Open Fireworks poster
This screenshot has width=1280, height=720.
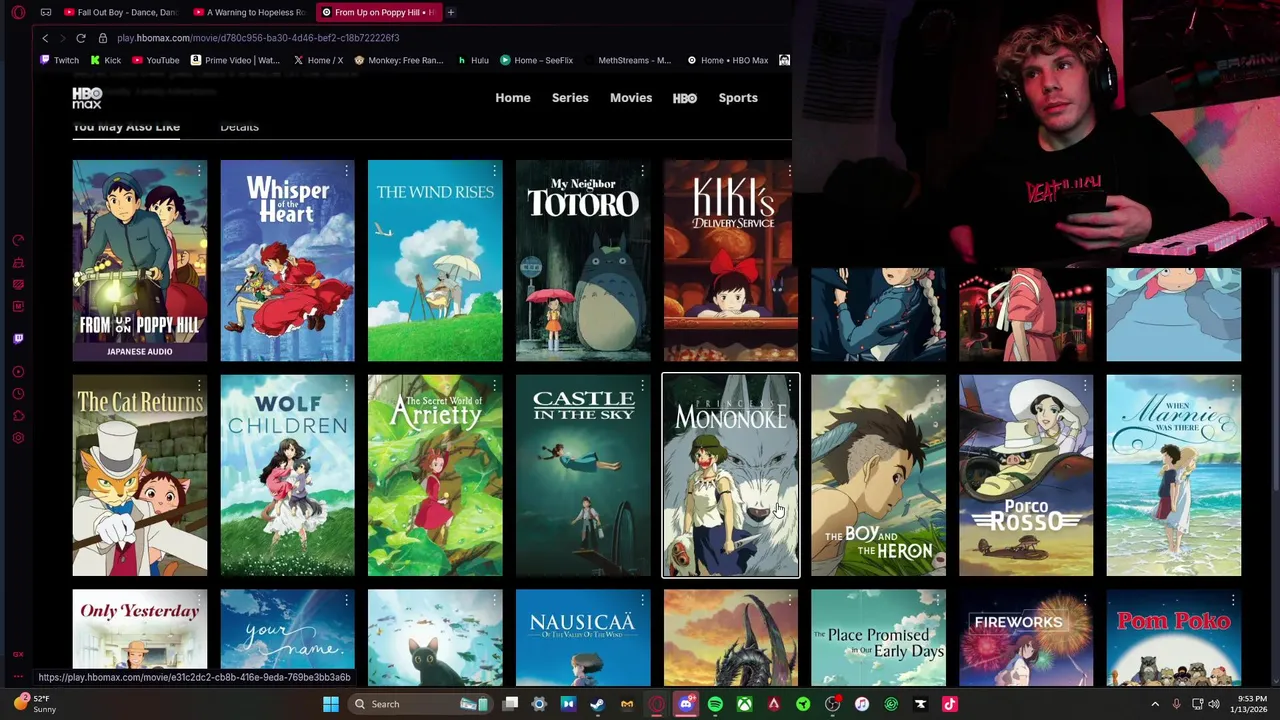tap(1026, 638)
